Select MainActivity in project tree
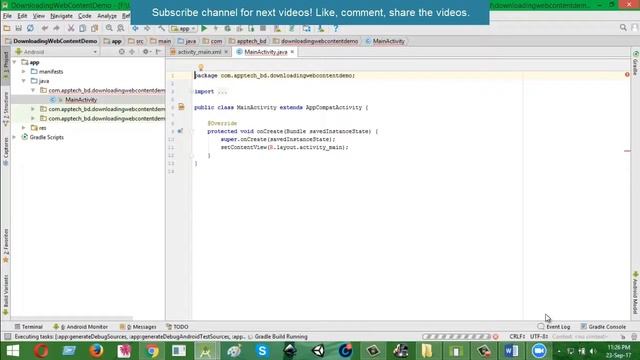Viewport: 640px width, 360px height. 81,100
